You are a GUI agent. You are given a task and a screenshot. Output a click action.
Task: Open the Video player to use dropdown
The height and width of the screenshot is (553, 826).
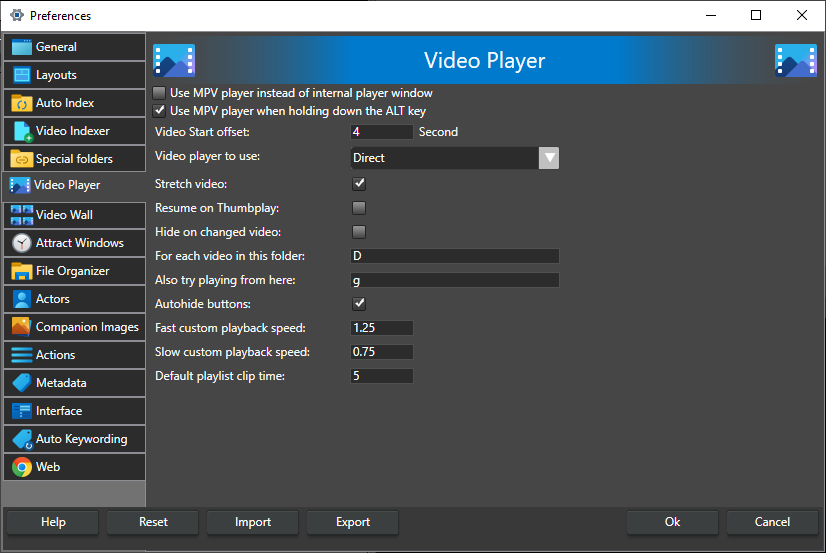click(x=548, y=158)
